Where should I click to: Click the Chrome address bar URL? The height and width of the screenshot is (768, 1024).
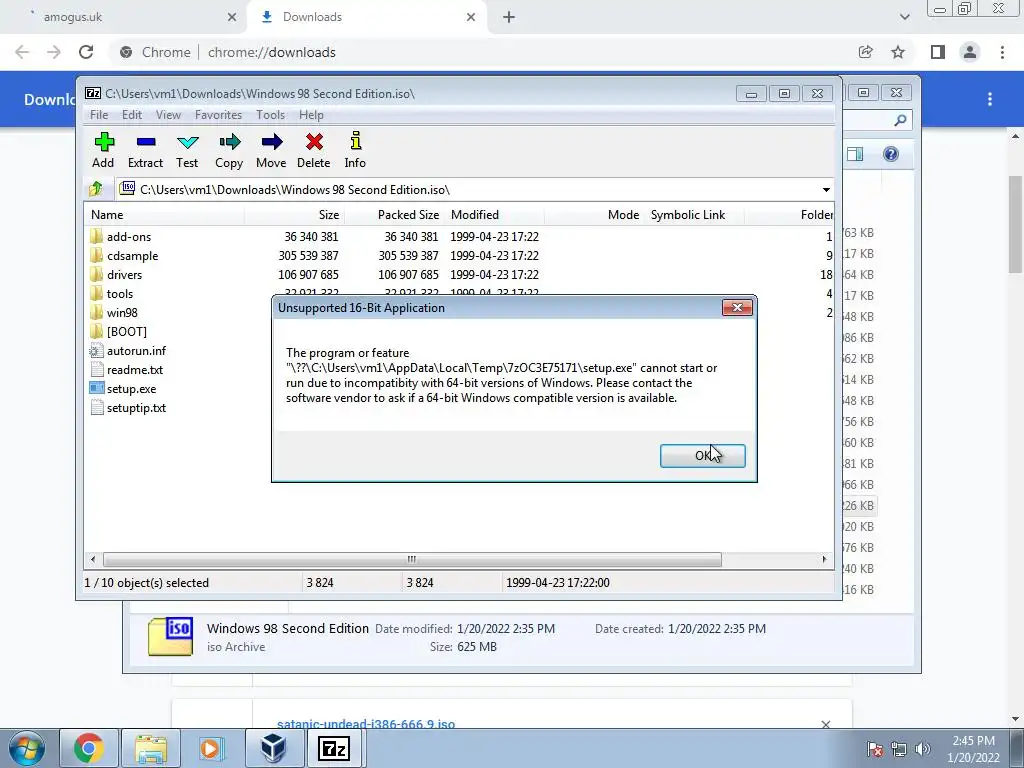click(x=272, y=52)
